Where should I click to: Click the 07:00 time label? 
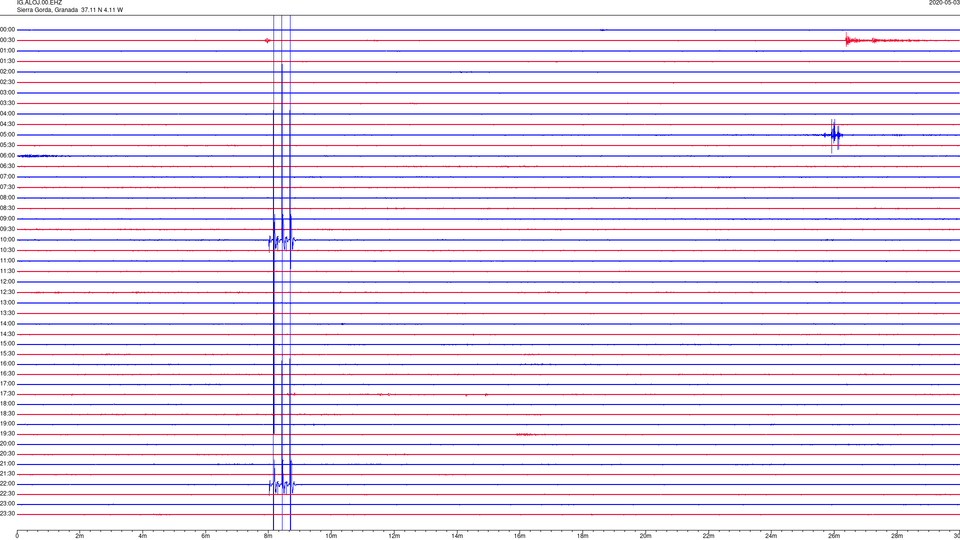[7, 176]
